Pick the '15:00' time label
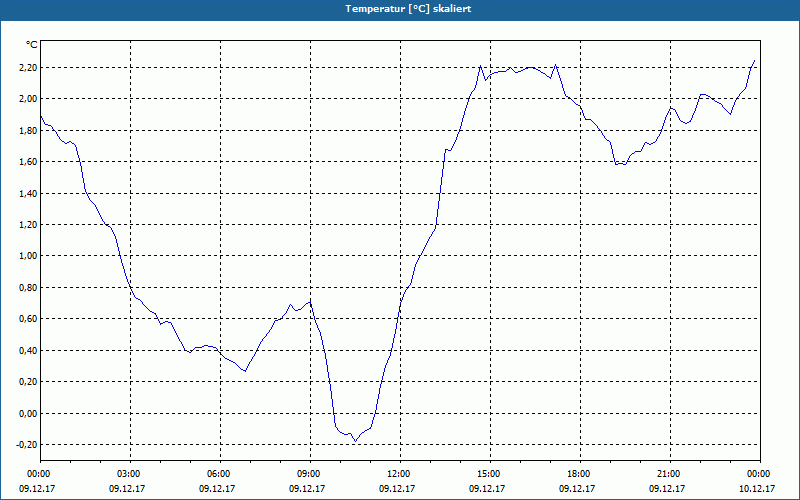 pos(490,474)
